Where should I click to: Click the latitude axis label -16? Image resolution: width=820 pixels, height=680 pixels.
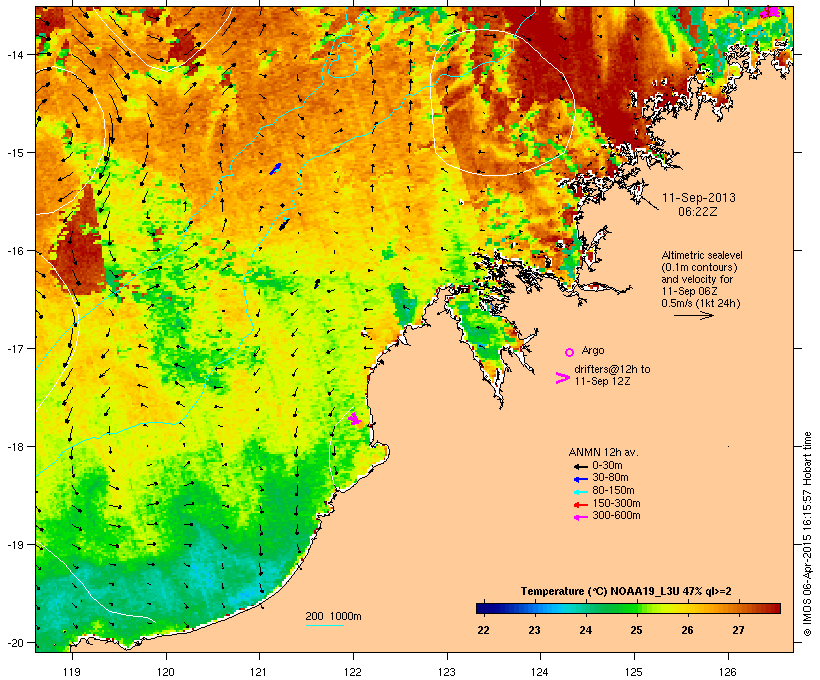tap(15, 251)
